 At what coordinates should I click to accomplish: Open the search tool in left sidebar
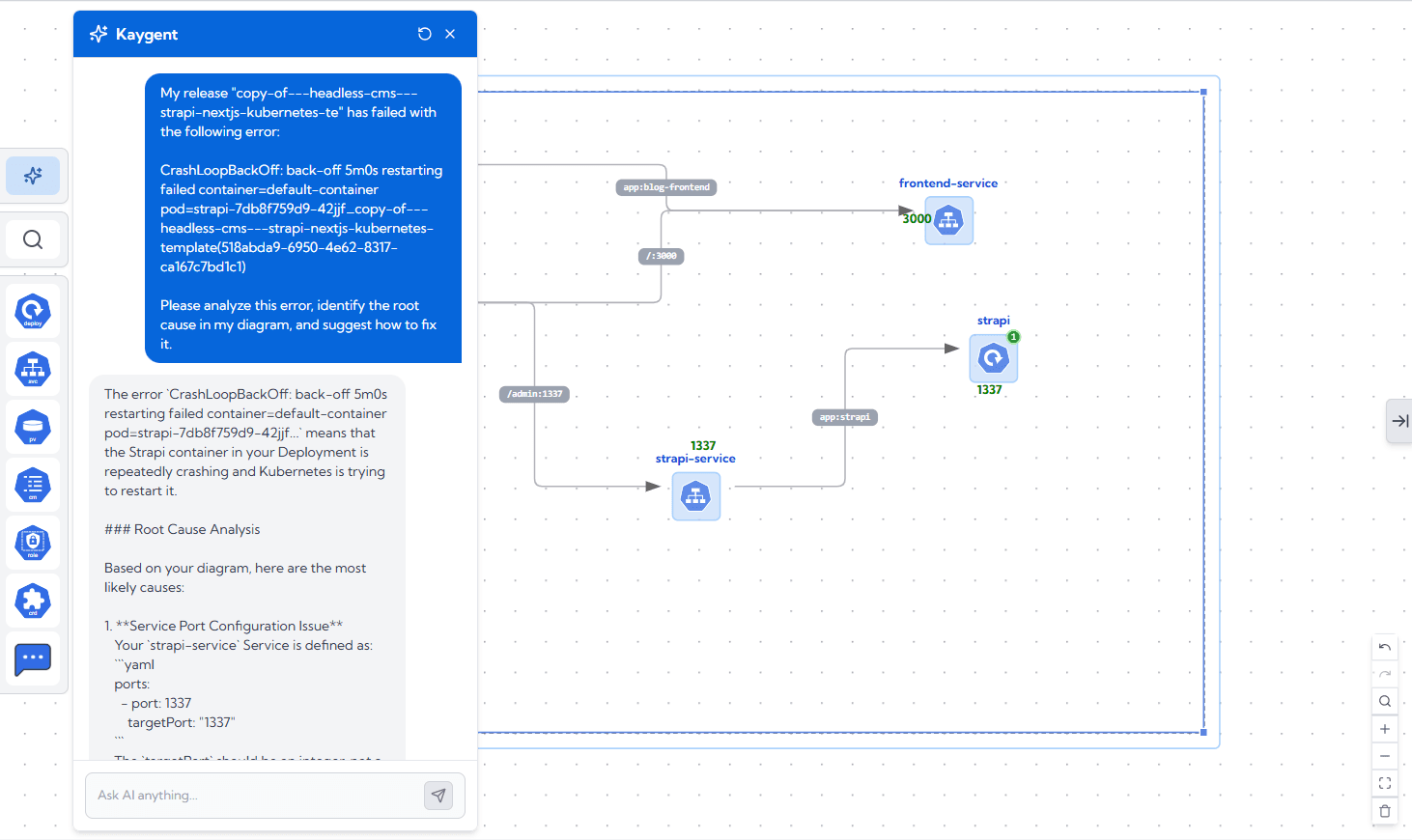coord(33,239)
